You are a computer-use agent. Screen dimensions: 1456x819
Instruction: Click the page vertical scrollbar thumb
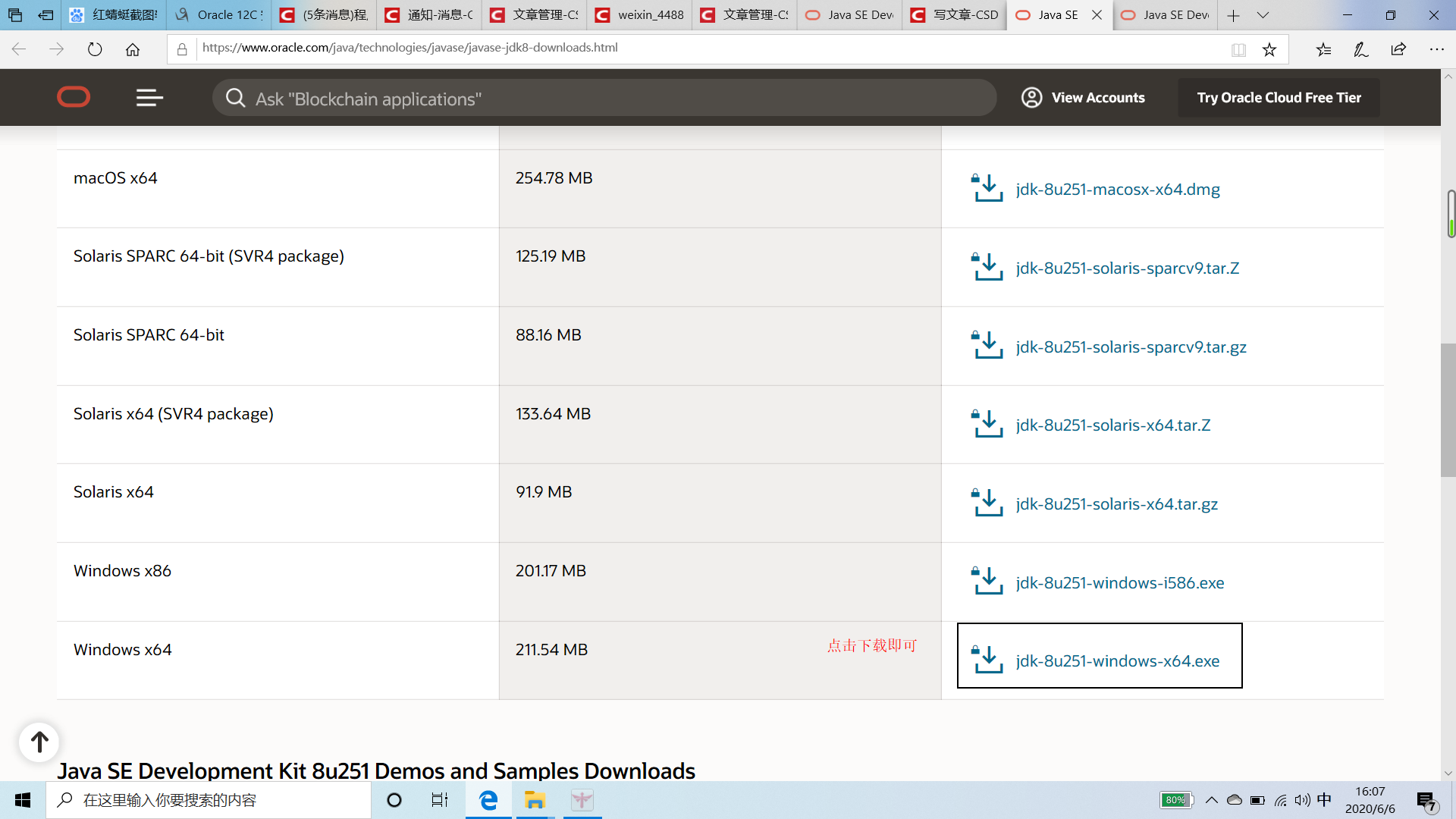(x=1448, y=409)
